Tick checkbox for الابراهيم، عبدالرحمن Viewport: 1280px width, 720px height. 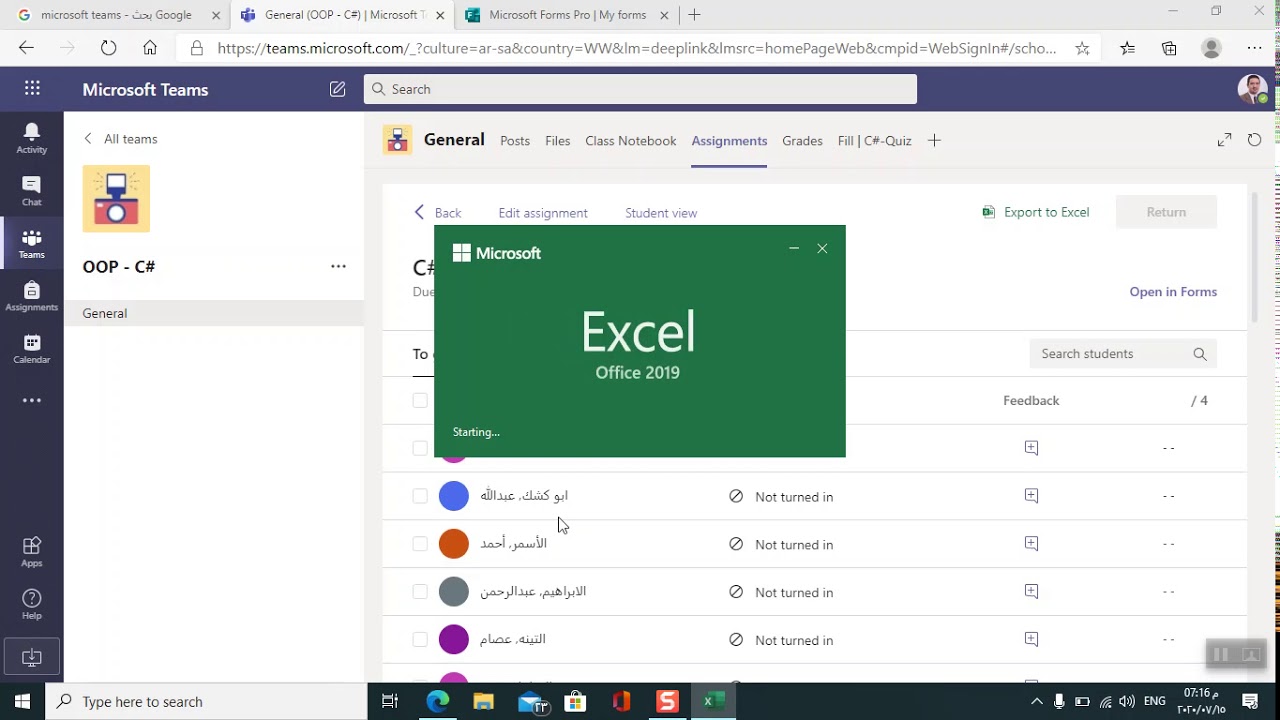tap(420, 592)
